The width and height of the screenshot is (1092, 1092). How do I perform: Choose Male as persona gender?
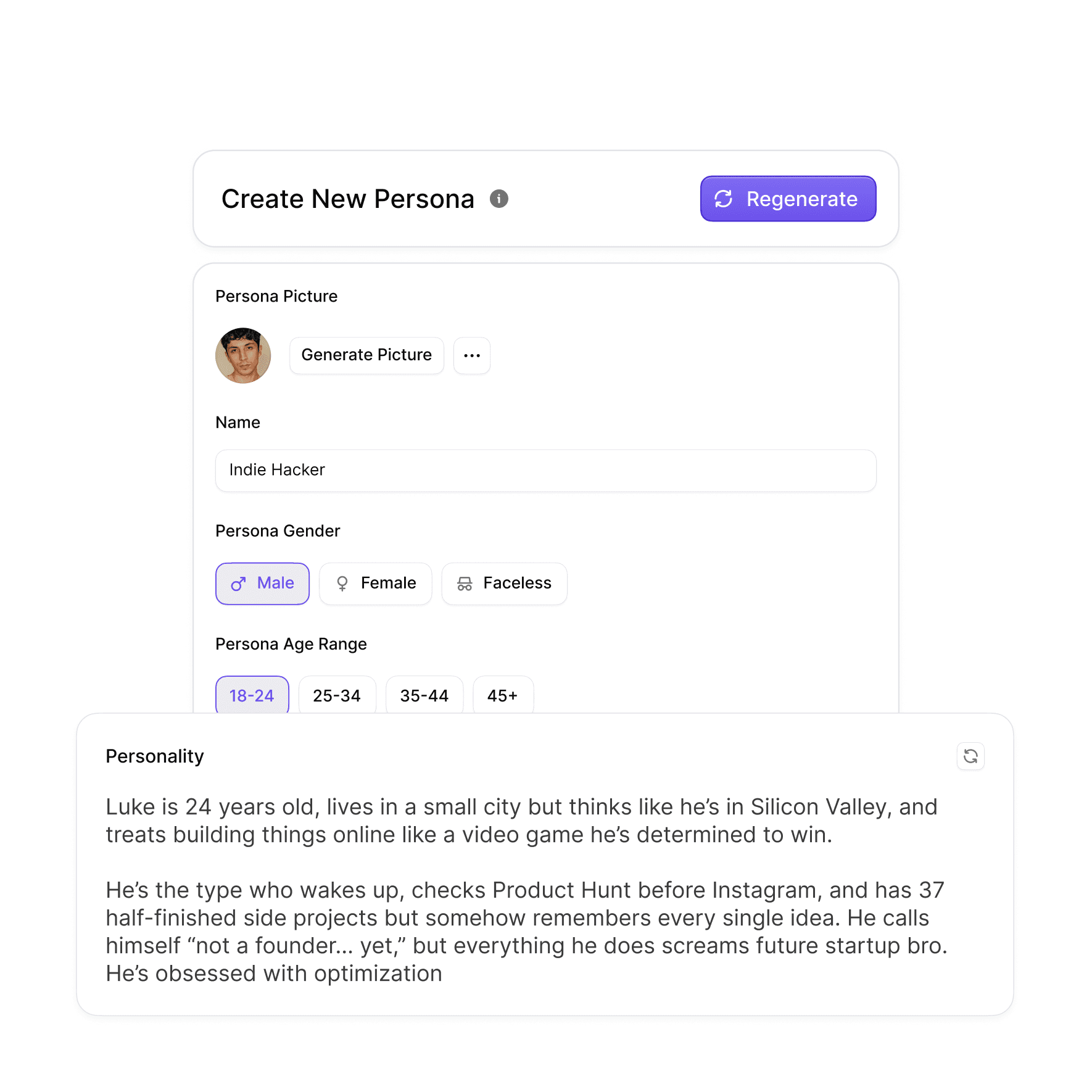(x=262, y=584)
